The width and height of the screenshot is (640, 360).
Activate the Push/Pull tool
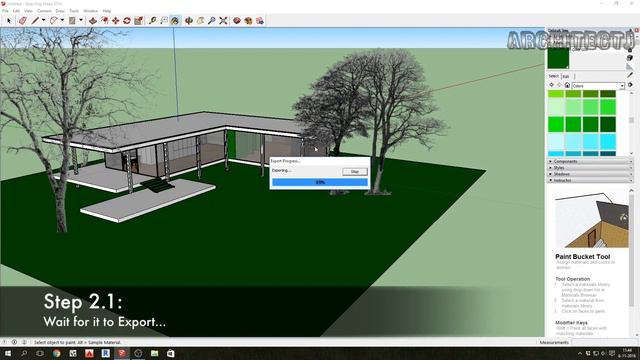point(93,20)
